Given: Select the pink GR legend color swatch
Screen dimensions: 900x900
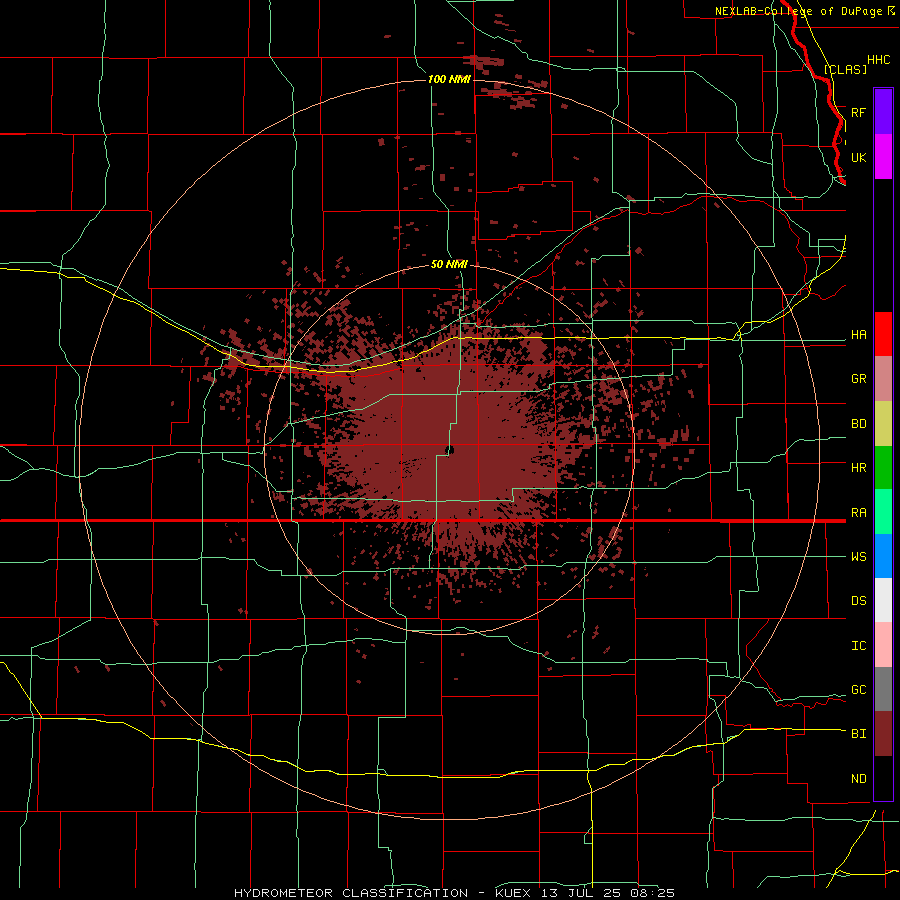Looking at the screenshot, I should [883, 379].
